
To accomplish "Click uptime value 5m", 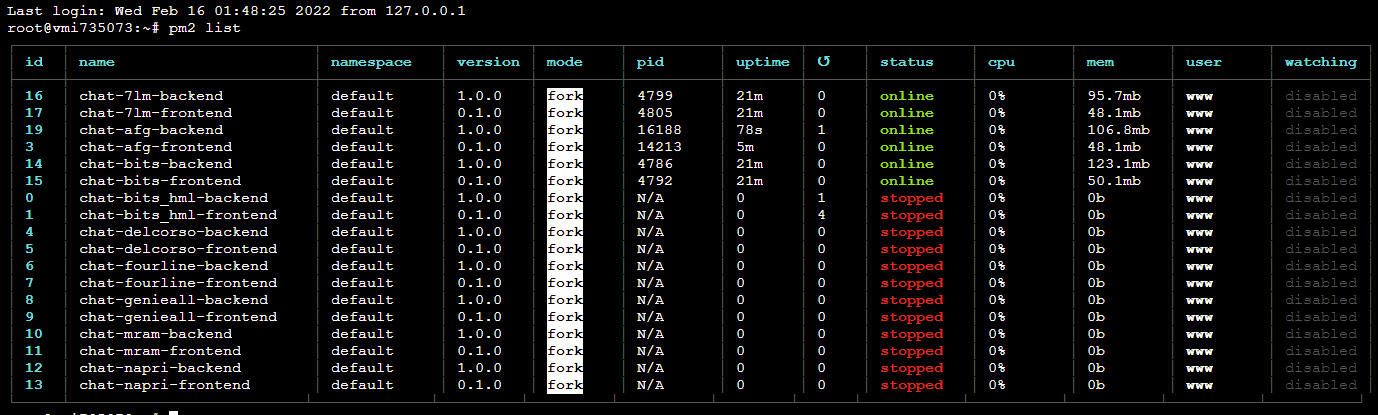I will tap(745, 147).
